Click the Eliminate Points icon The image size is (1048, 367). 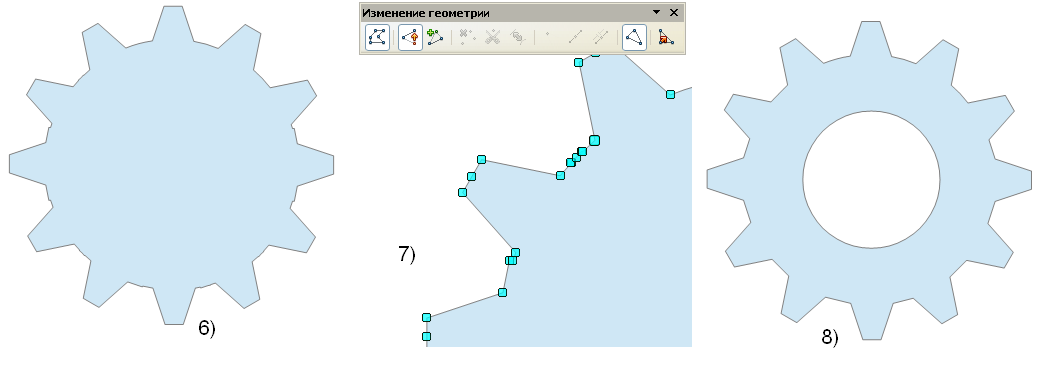coord(666,37)
